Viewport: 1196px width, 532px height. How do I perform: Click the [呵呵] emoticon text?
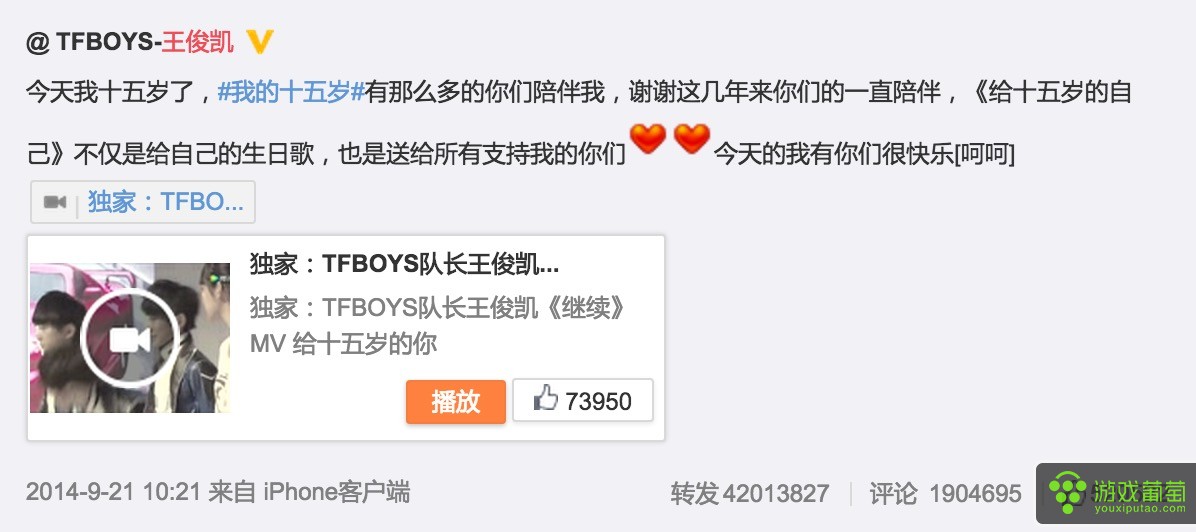click(985, 155)
